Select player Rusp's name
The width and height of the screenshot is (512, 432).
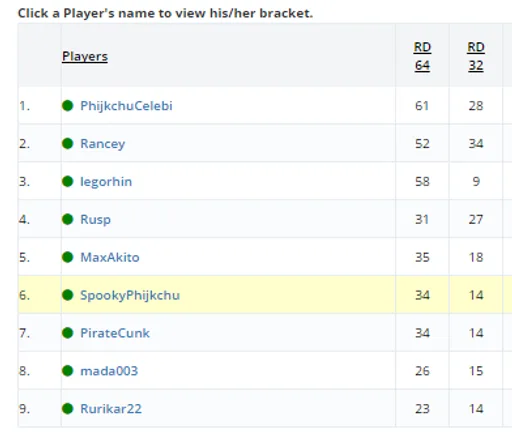coord(95,220)
